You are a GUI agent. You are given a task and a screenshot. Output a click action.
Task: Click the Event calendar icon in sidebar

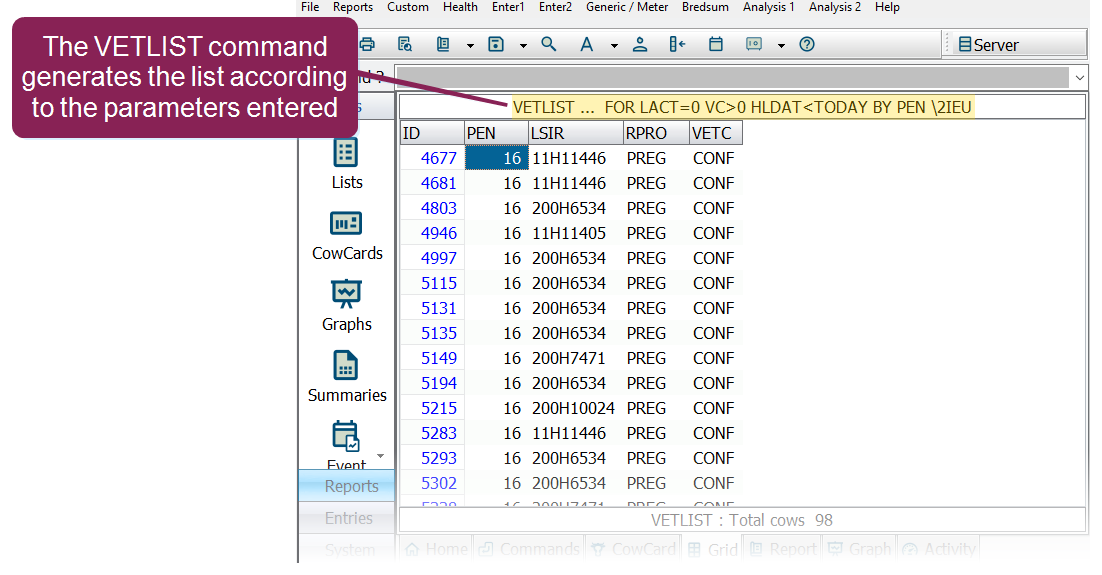[346, 436]
